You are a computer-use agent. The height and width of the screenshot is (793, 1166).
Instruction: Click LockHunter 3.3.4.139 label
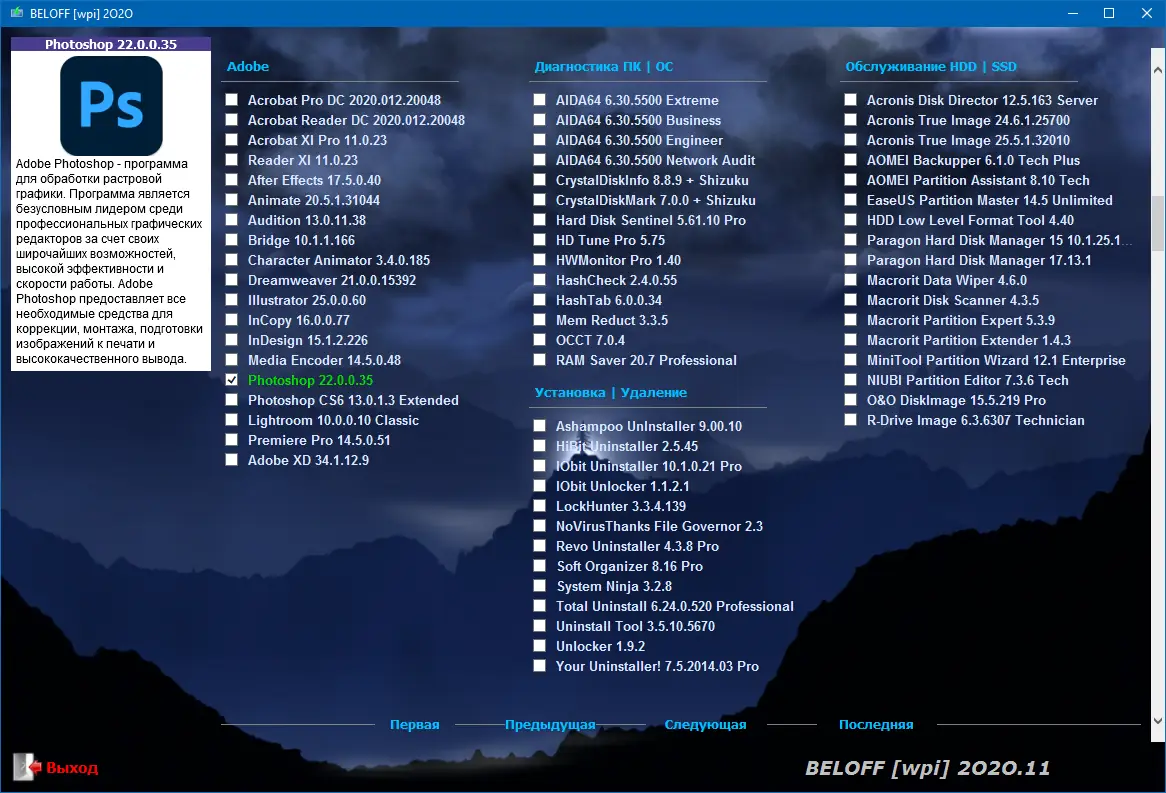tap(621, 507)
